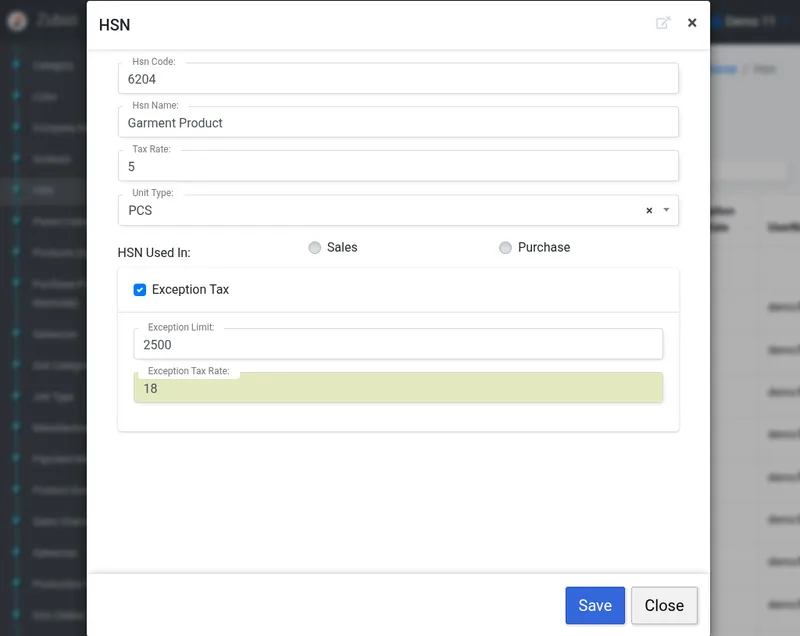The height and width of the screenshot is (636, 800).
Task: Click the Tax Rate input field
Action: (397, 167)
